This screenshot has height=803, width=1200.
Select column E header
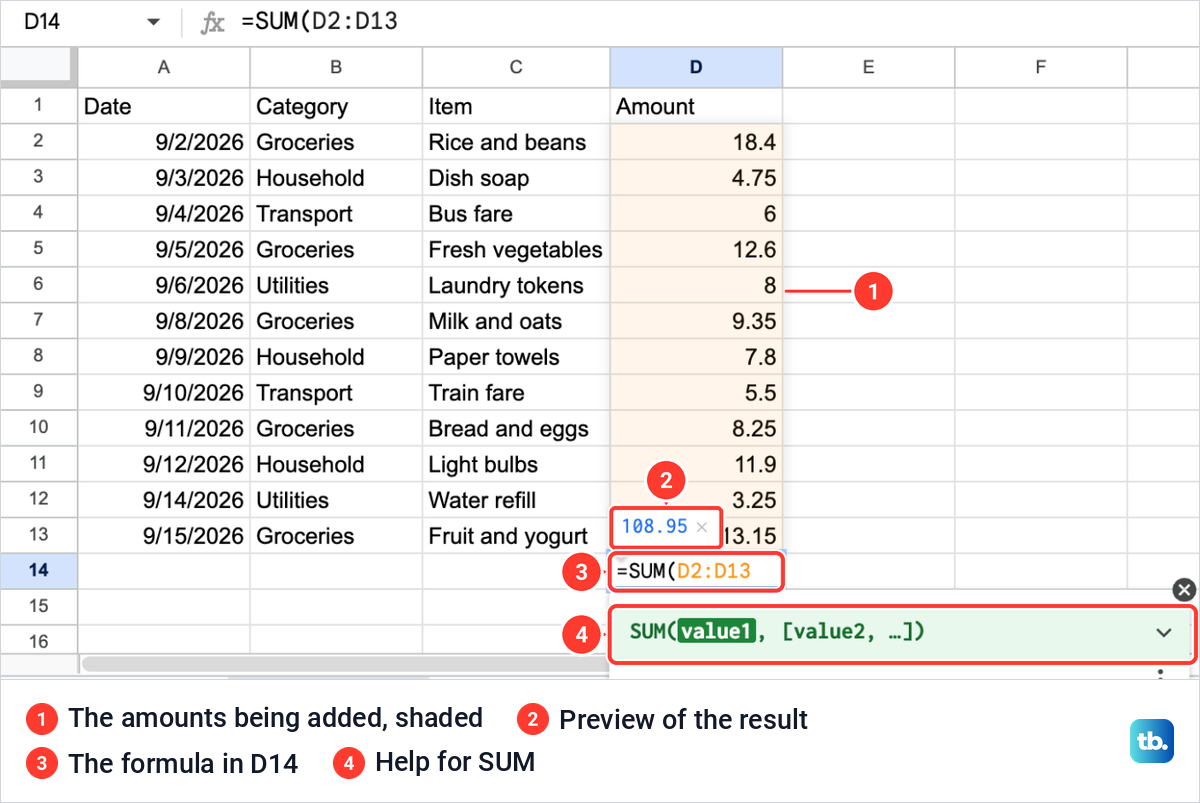pos(868,67)
